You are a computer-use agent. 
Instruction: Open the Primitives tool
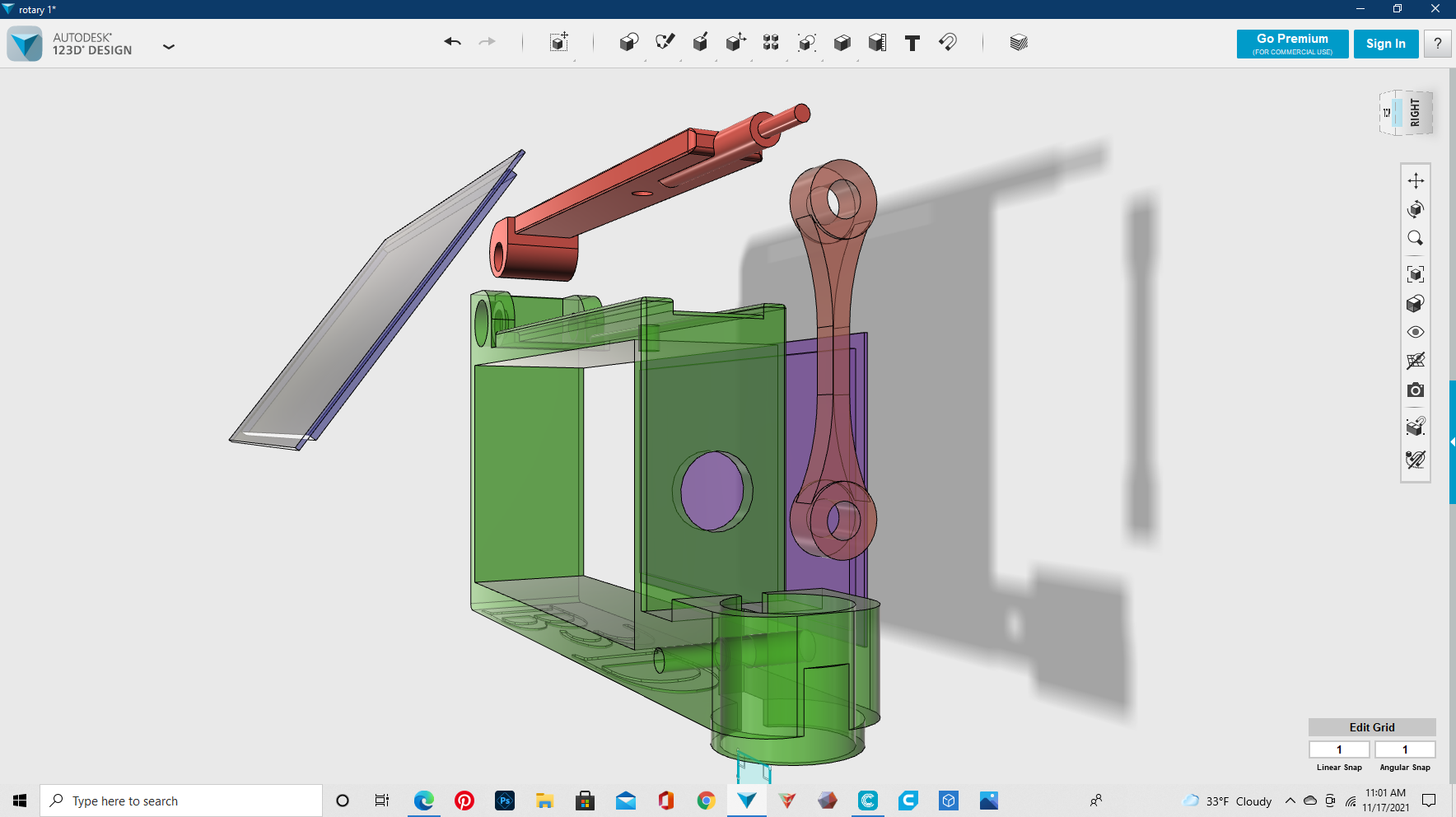628,43
